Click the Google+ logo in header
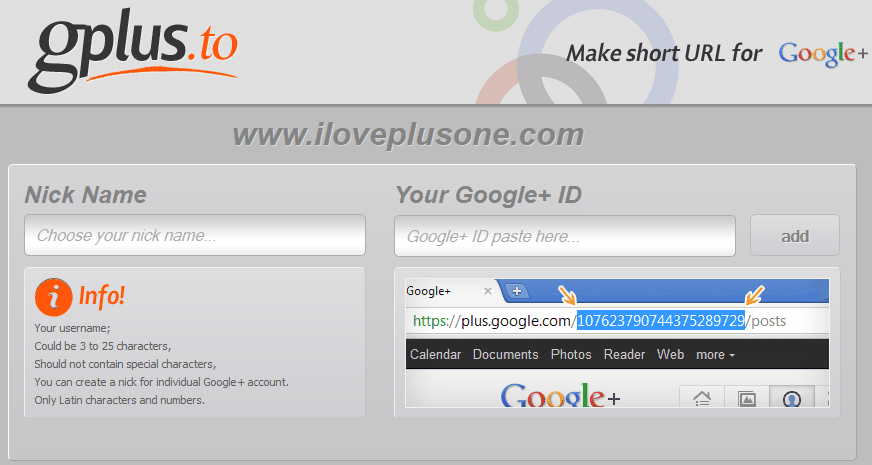 (823, 55)
